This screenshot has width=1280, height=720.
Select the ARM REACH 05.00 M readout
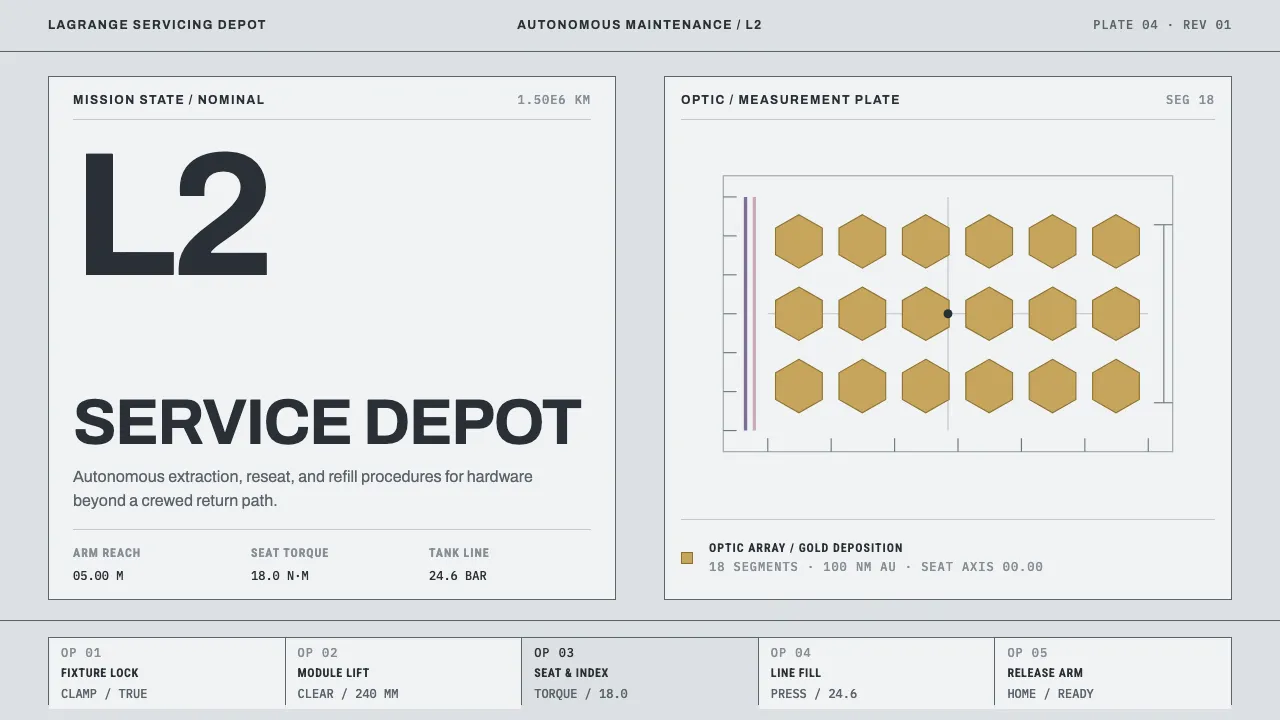(x=107, y=564)
